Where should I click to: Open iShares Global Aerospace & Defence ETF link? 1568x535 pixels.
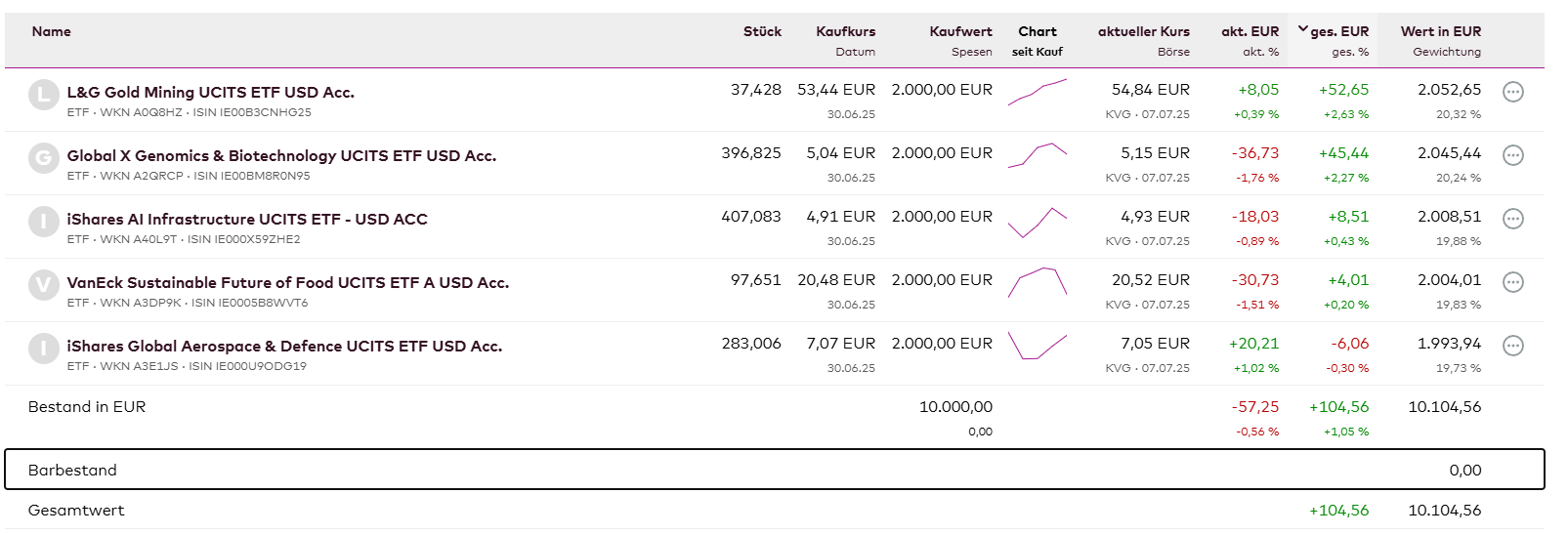pos(284,347)
